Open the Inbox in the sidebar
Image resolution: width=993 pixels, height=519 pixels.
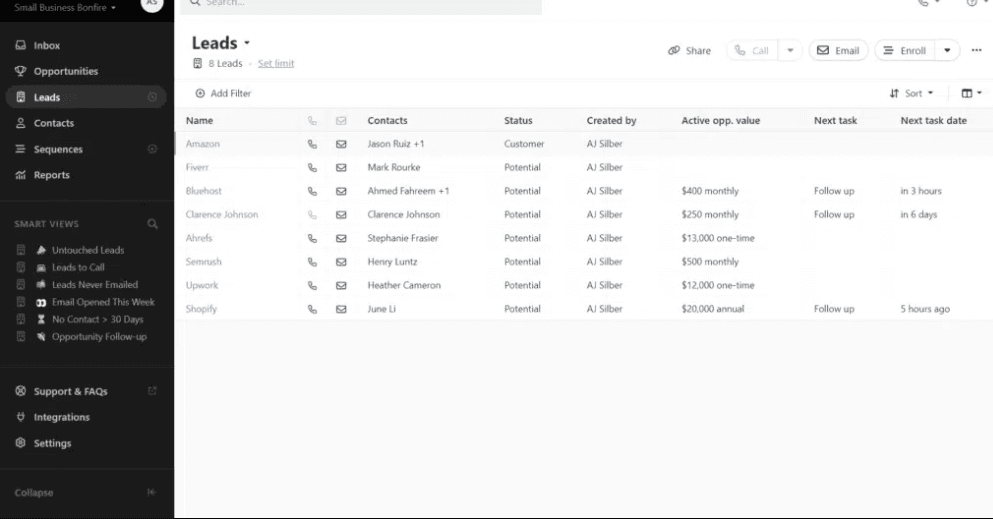pos(46,46)
